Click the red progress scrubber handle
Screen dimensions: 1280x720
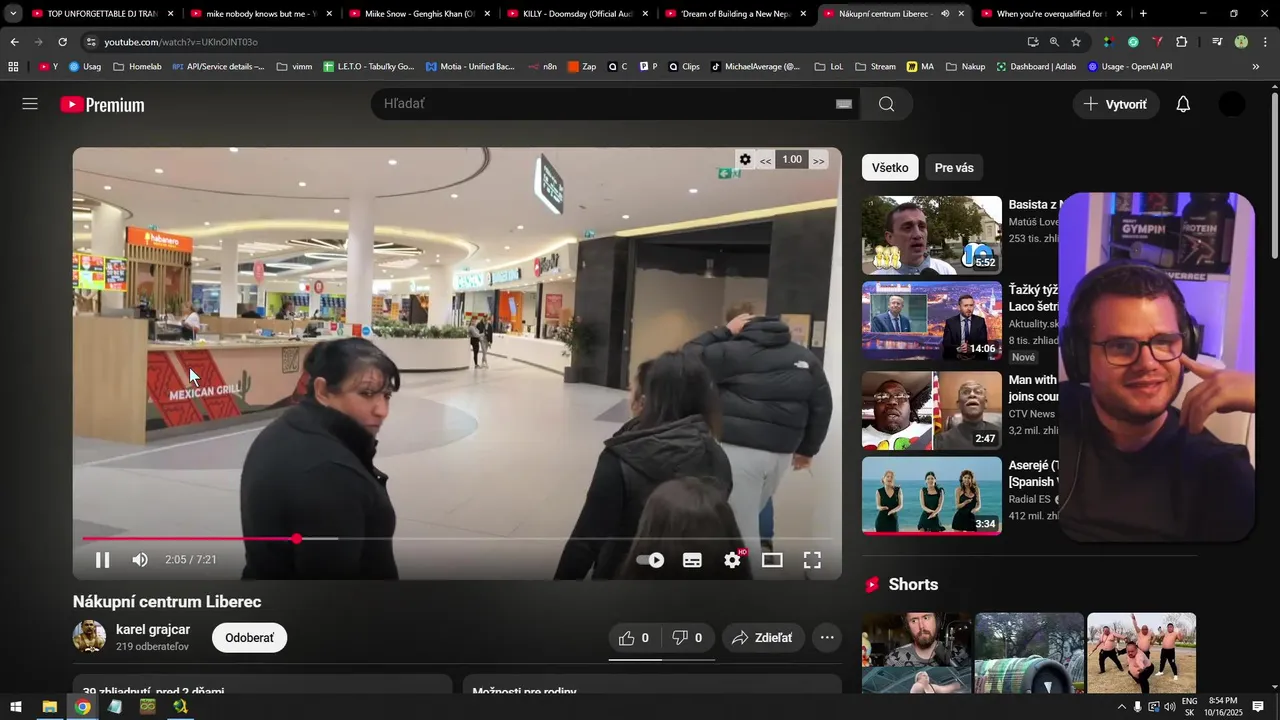tap(297, 539)
